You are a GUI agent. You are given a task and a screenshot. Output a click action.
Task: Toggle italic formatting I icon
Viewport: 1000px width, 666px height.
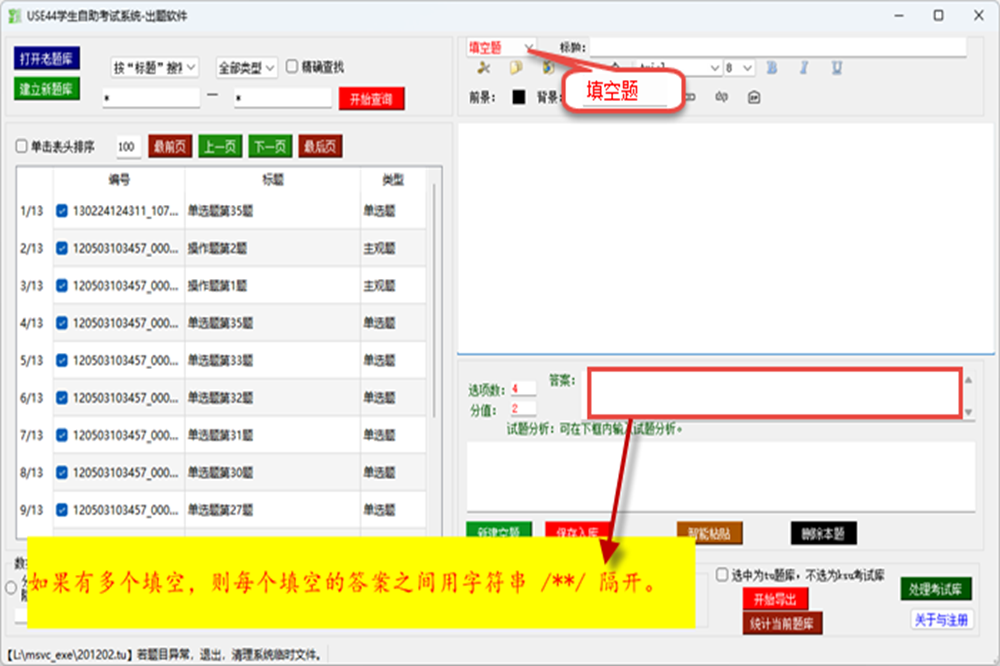(x=804, y=68)
